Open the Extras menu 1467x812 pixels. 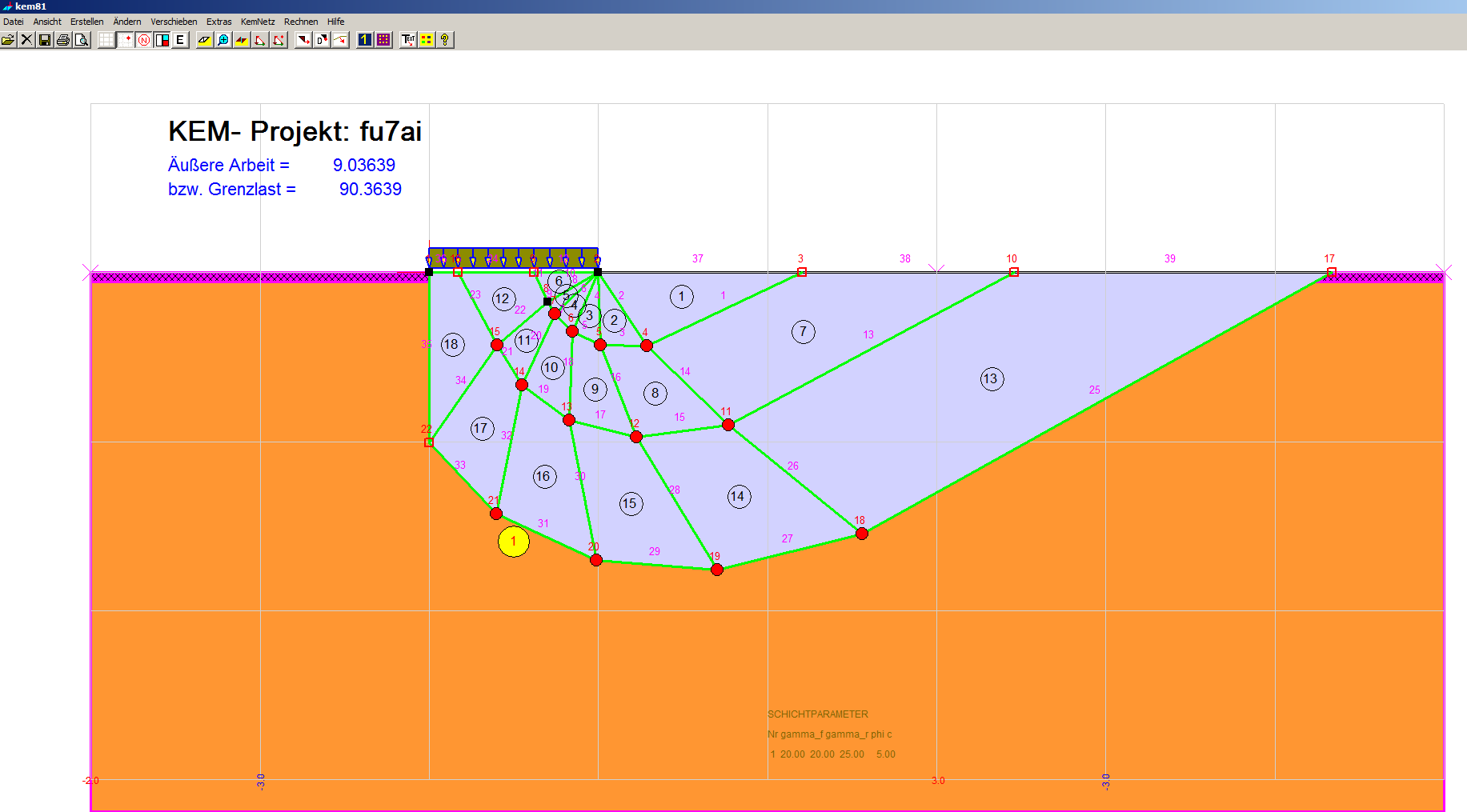coord(218,22)
